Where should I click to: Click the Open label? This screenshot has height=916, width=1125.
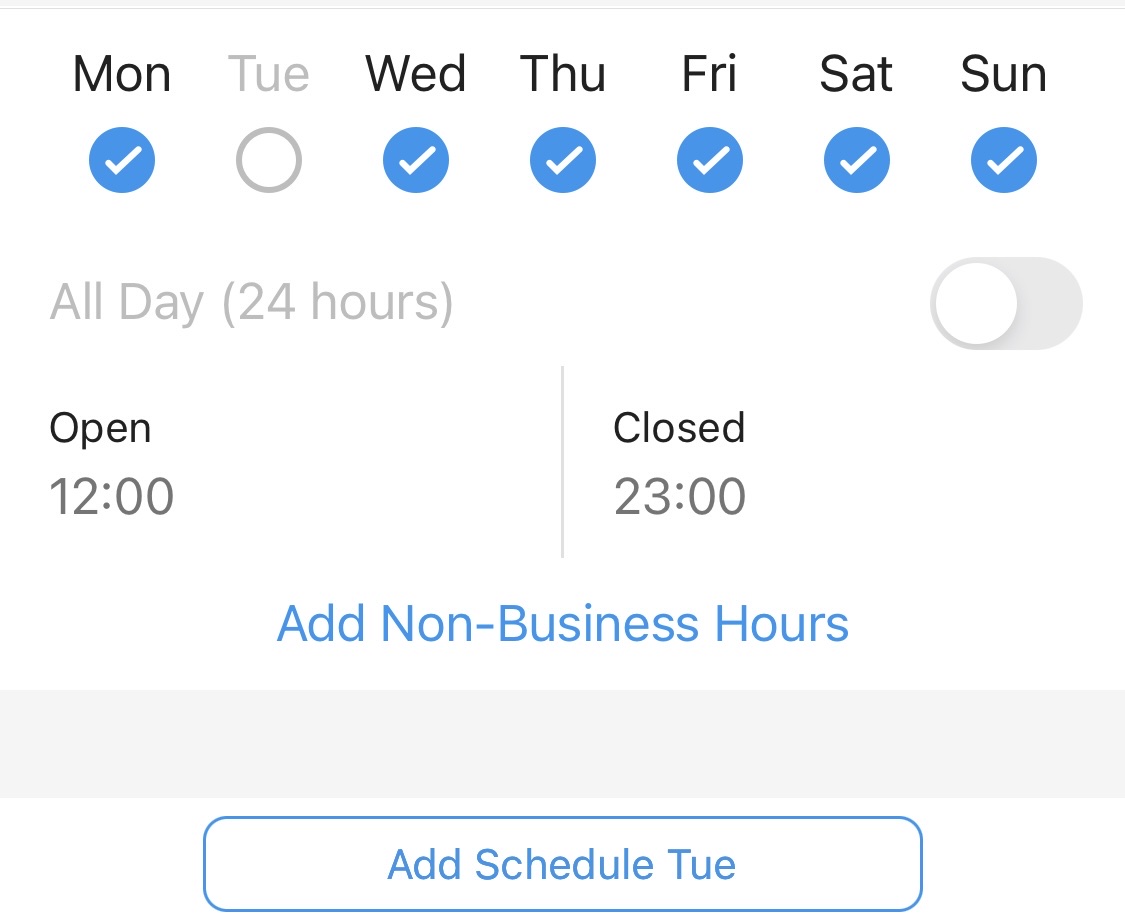[100, 428]
